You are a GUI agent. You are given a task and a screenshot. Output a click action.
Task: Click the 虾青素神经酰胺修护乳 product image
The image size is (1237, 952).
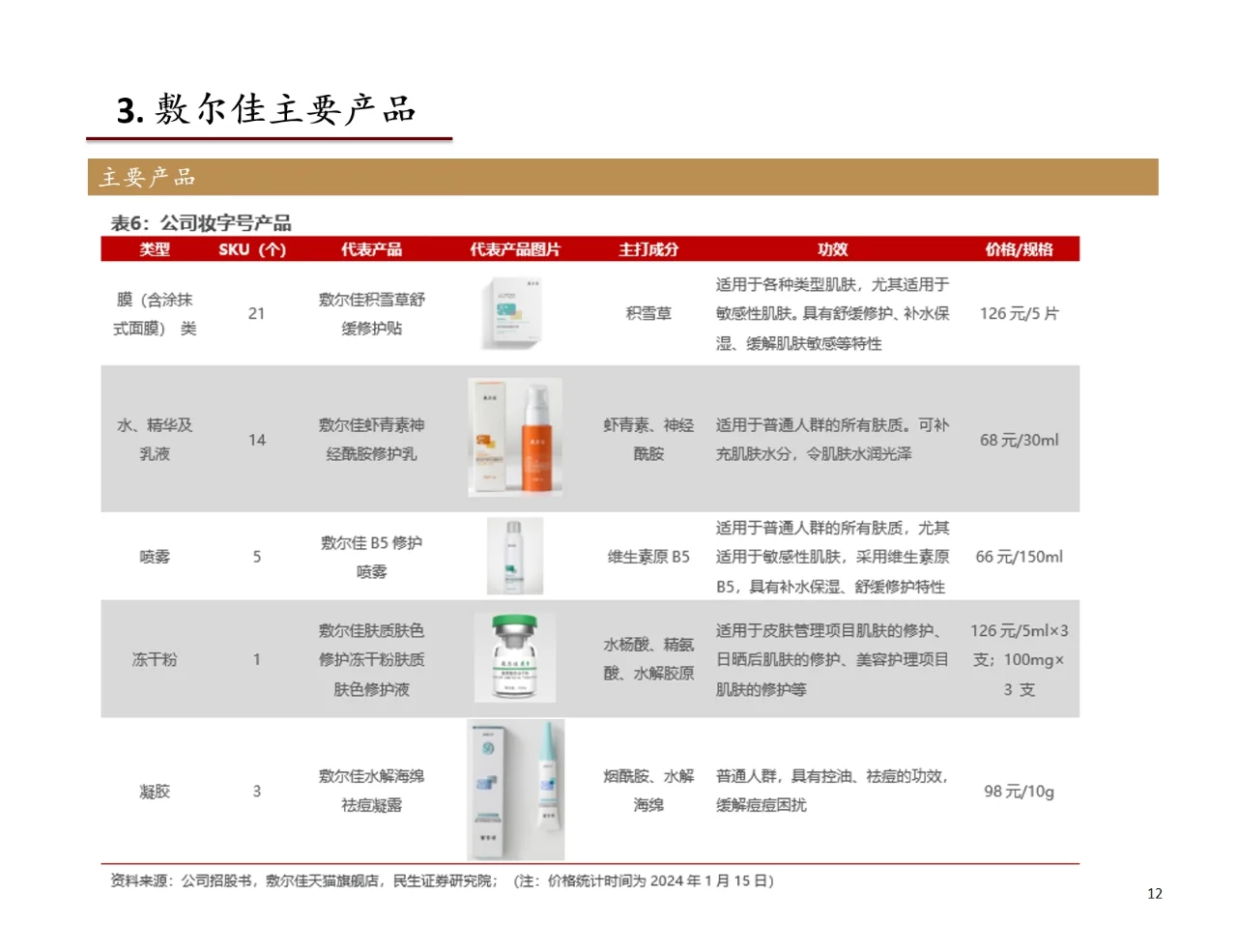pyautogui.click(x=515, y=439)
